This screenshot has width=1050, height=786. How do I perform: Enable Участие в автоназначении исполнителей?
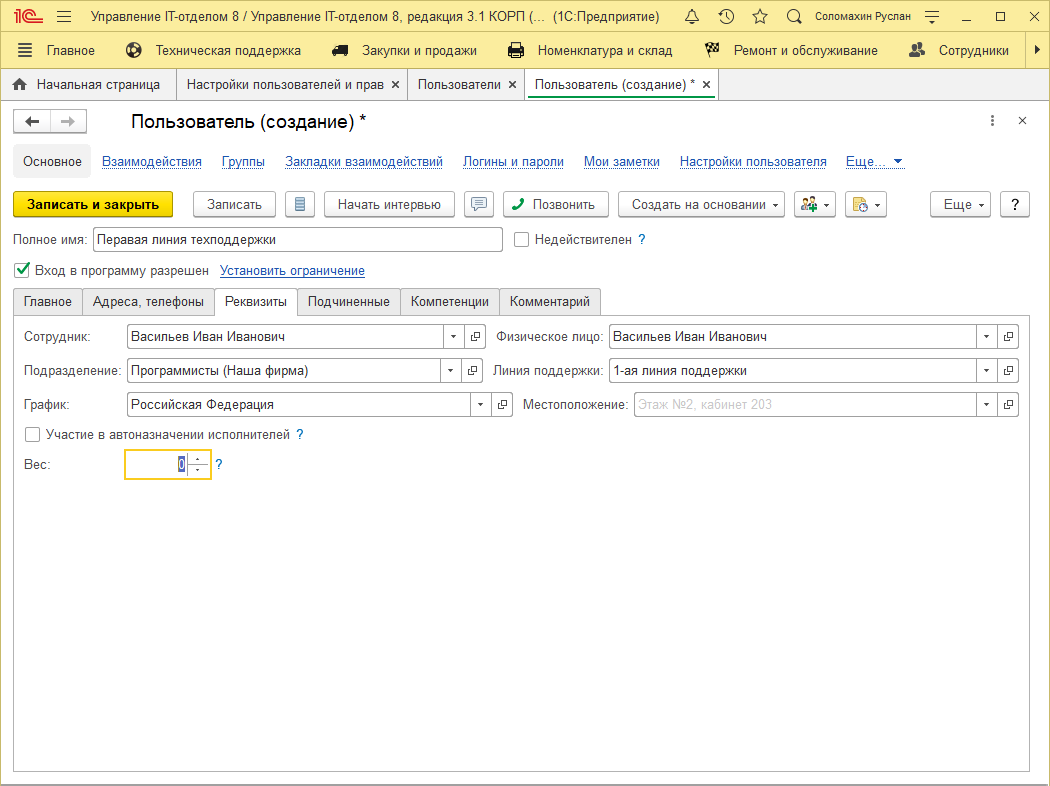33,435
